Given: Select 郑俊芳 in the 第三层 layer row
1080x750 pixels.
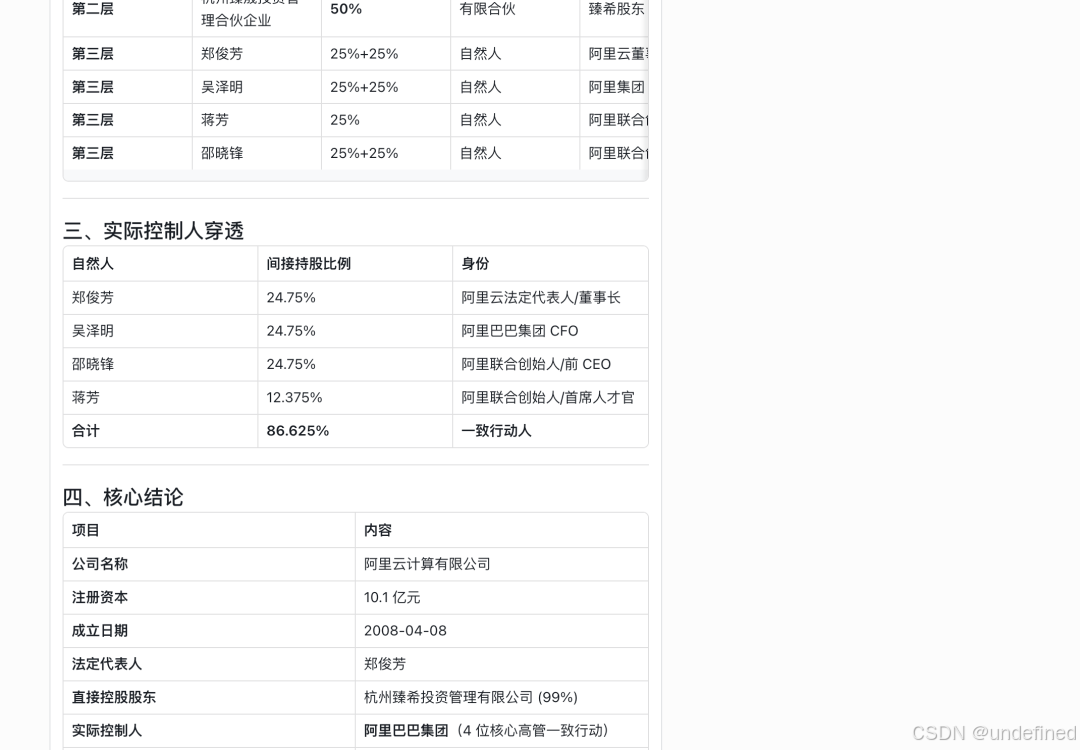Looking at the screenshot, I should tap(222, 54).
